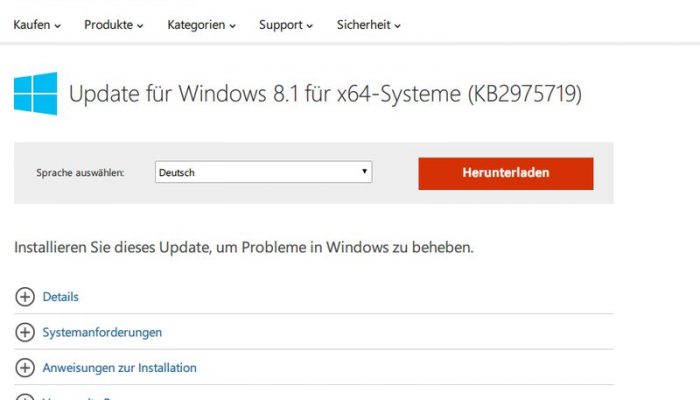The height and width of the screenshot is (400, 700).
Task: Open the Details section link
Action: click(x=60, y=297)
